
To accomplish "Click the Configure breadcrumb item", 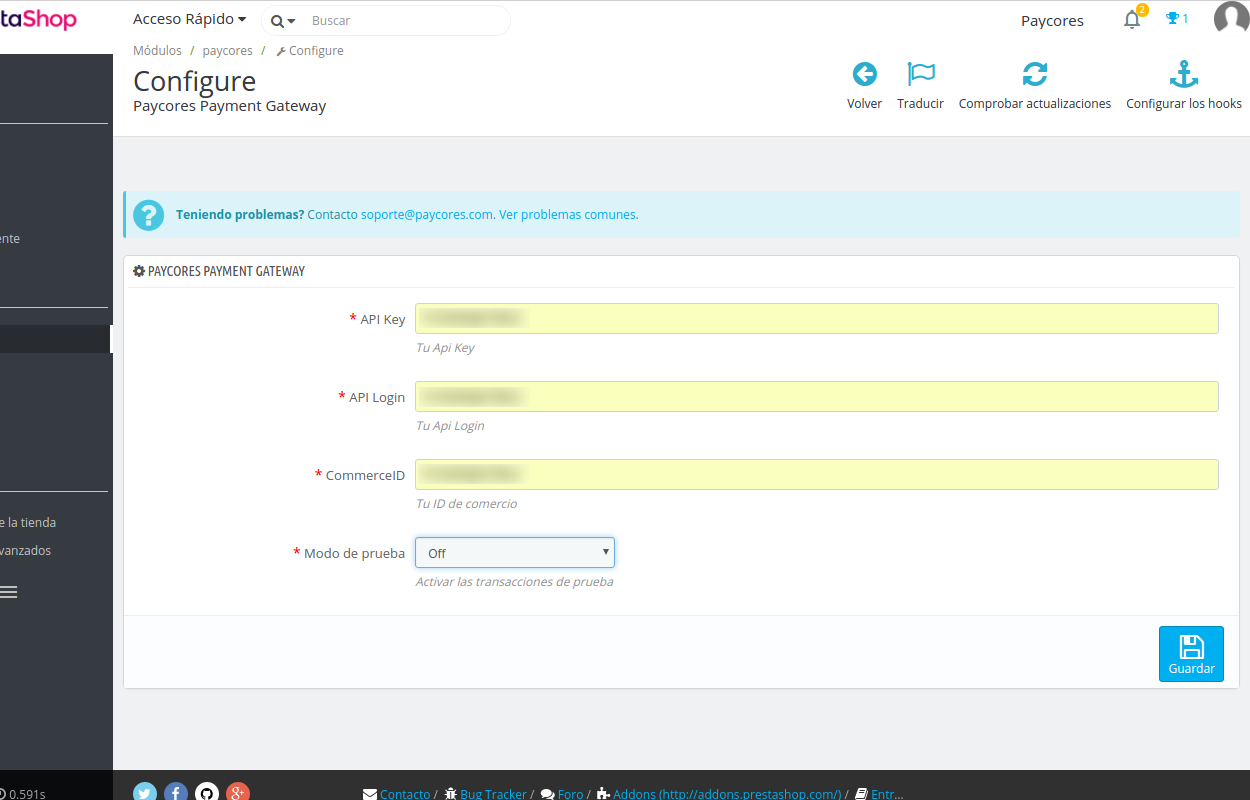I will click(x=310, y=50).
